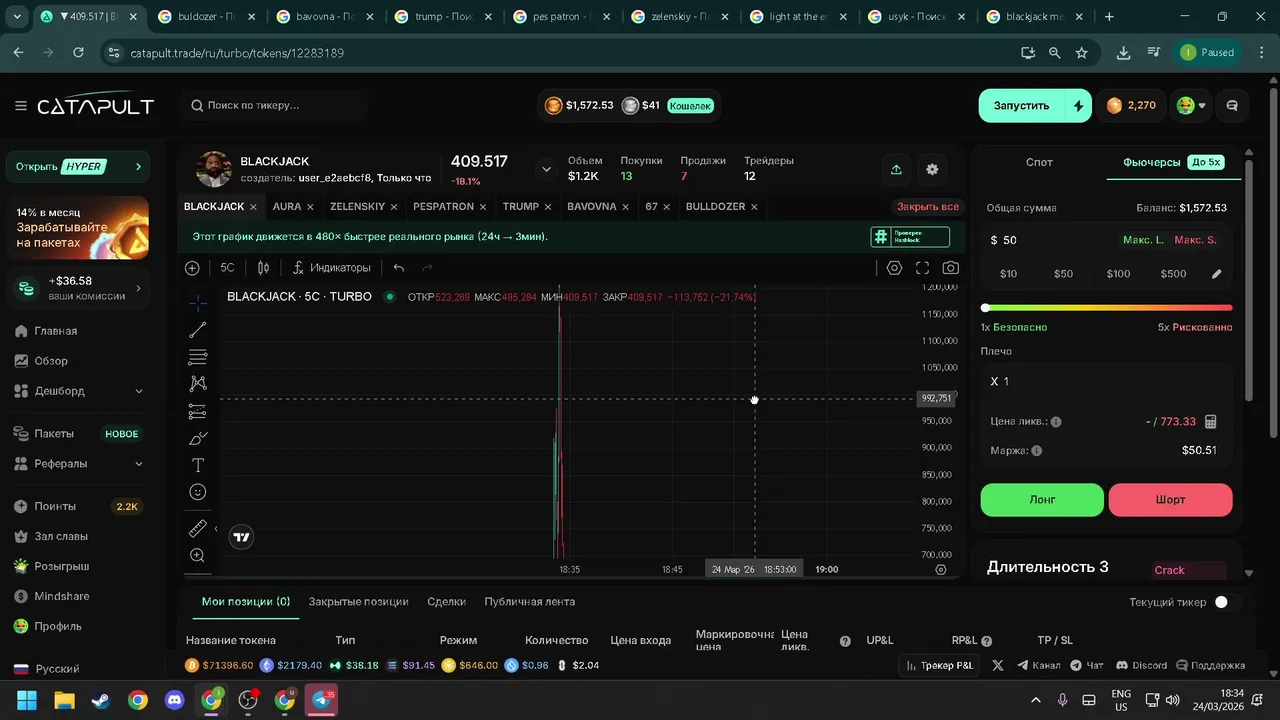The height and width of the screenshot is (720, 1280).
Task: Adjust the leverage risk slider handle
Action: pos(986,308)
